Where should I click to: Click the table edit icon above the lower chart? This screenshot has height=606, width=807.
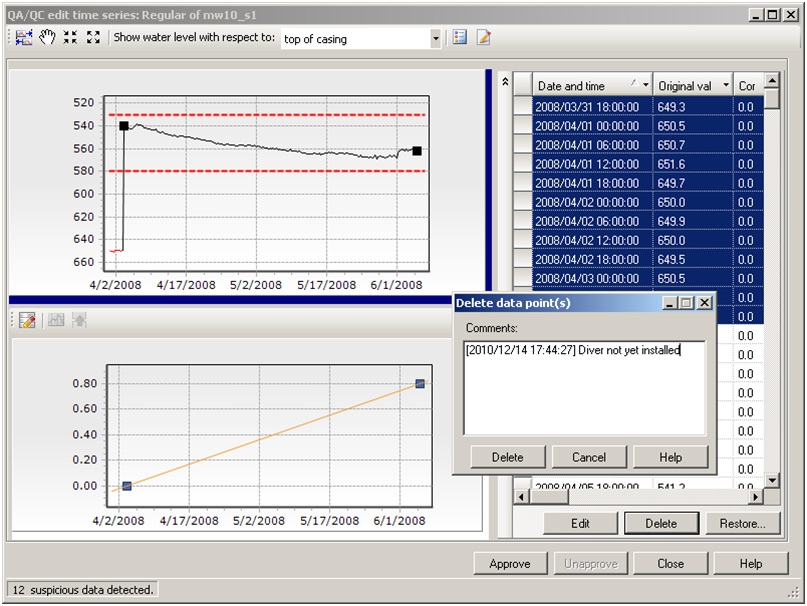pos(27,320)
